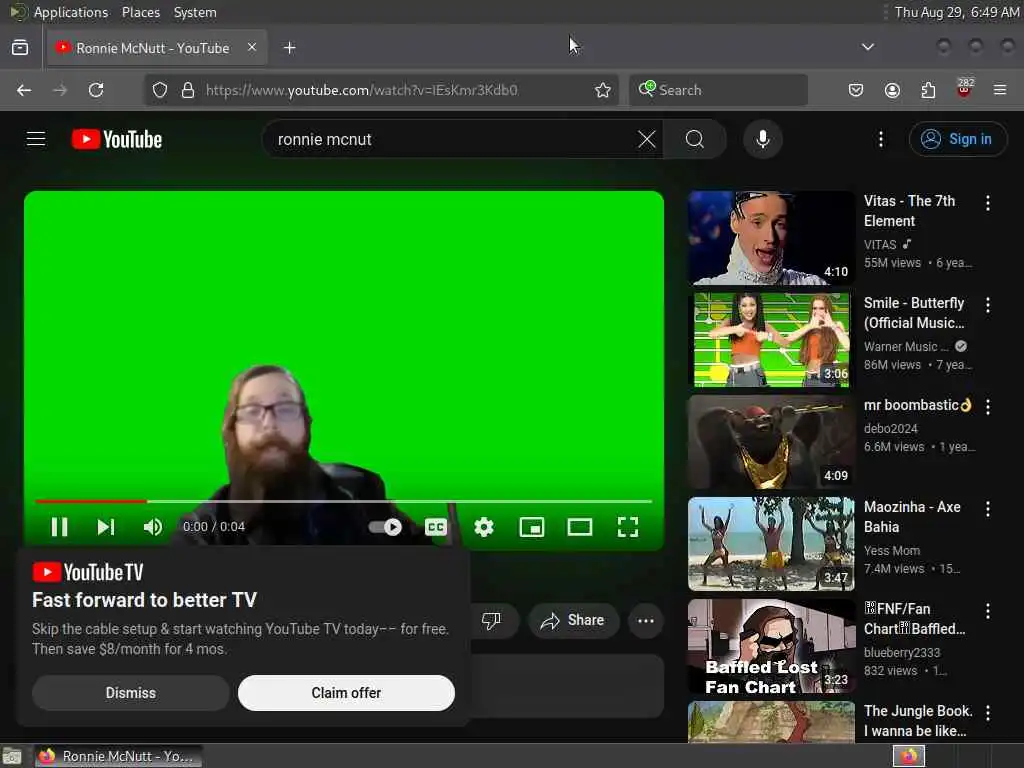
Task: Reload the current page
Action: pos(96,90)
